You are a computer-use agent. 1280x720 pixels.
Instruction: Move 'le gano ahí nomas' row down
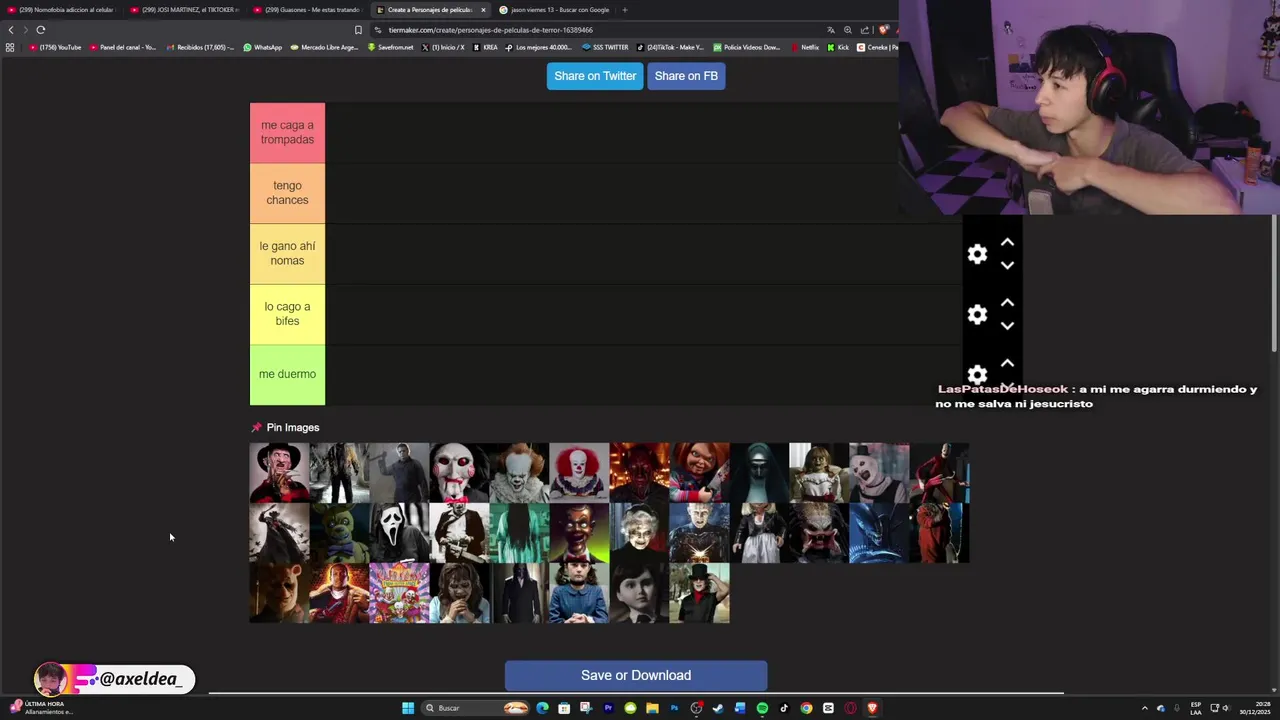tap(1007, 266)
